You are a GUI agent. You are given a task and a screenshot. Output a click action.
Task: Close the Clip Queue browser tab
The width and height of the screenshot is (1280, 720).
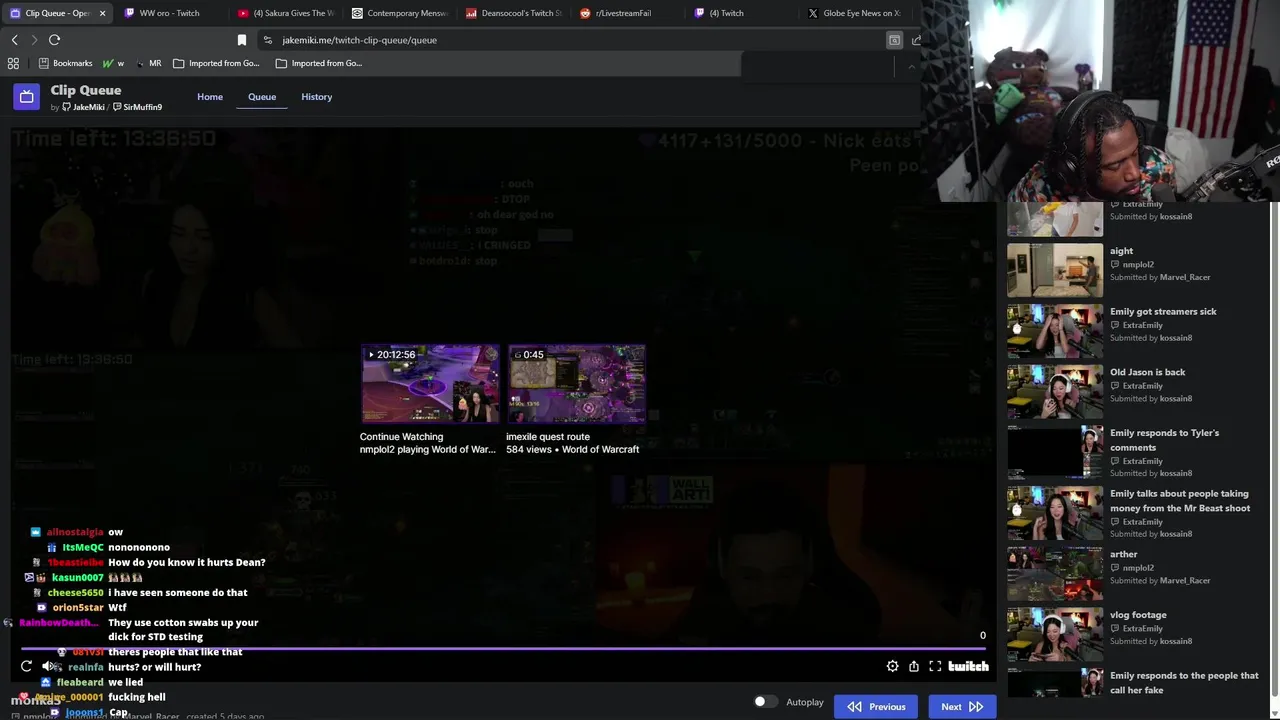(102, 13)
